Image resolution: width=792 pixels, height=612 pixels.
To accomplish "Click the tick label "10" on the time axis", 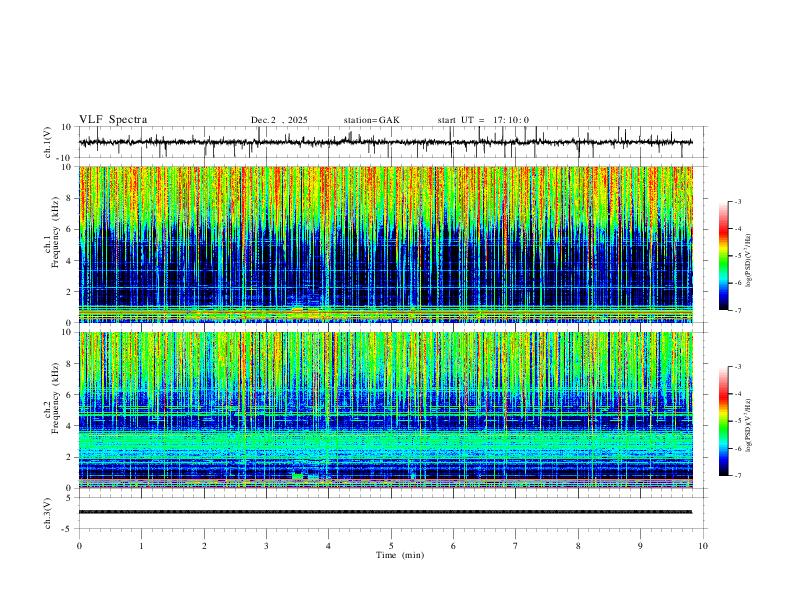I will (x=703, y=546).
